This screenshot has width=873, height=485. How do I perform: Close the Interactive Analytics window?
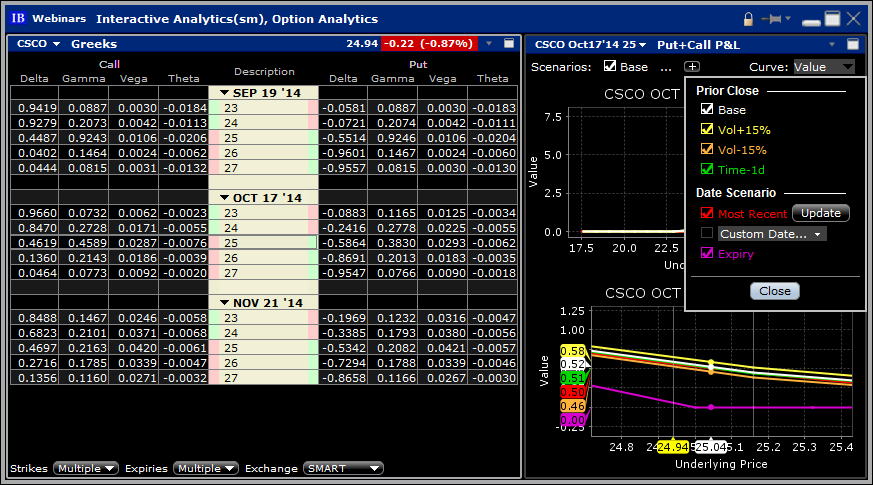[853, 19]
